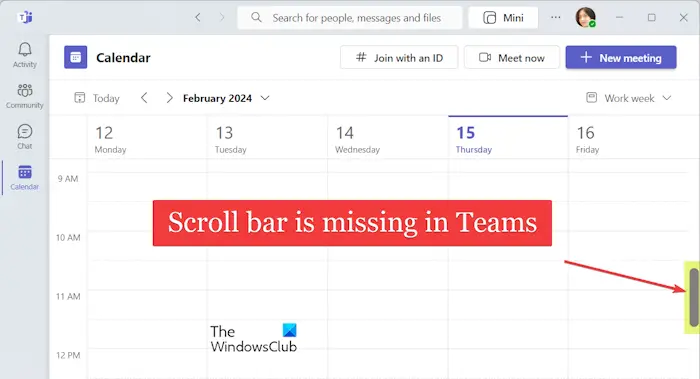700x379 pixels.
Task: Select the Monday 12 day header
Action: click(x=147, y=137)
